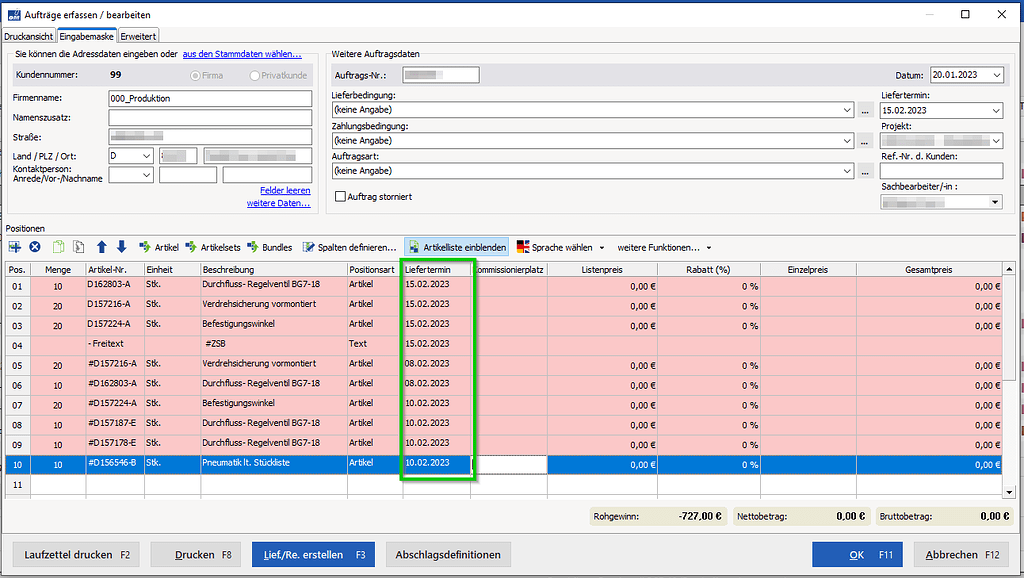Viewport: 1024px width, 578px height.
Task: Click the Beschreibung column header
Action: 274,269
